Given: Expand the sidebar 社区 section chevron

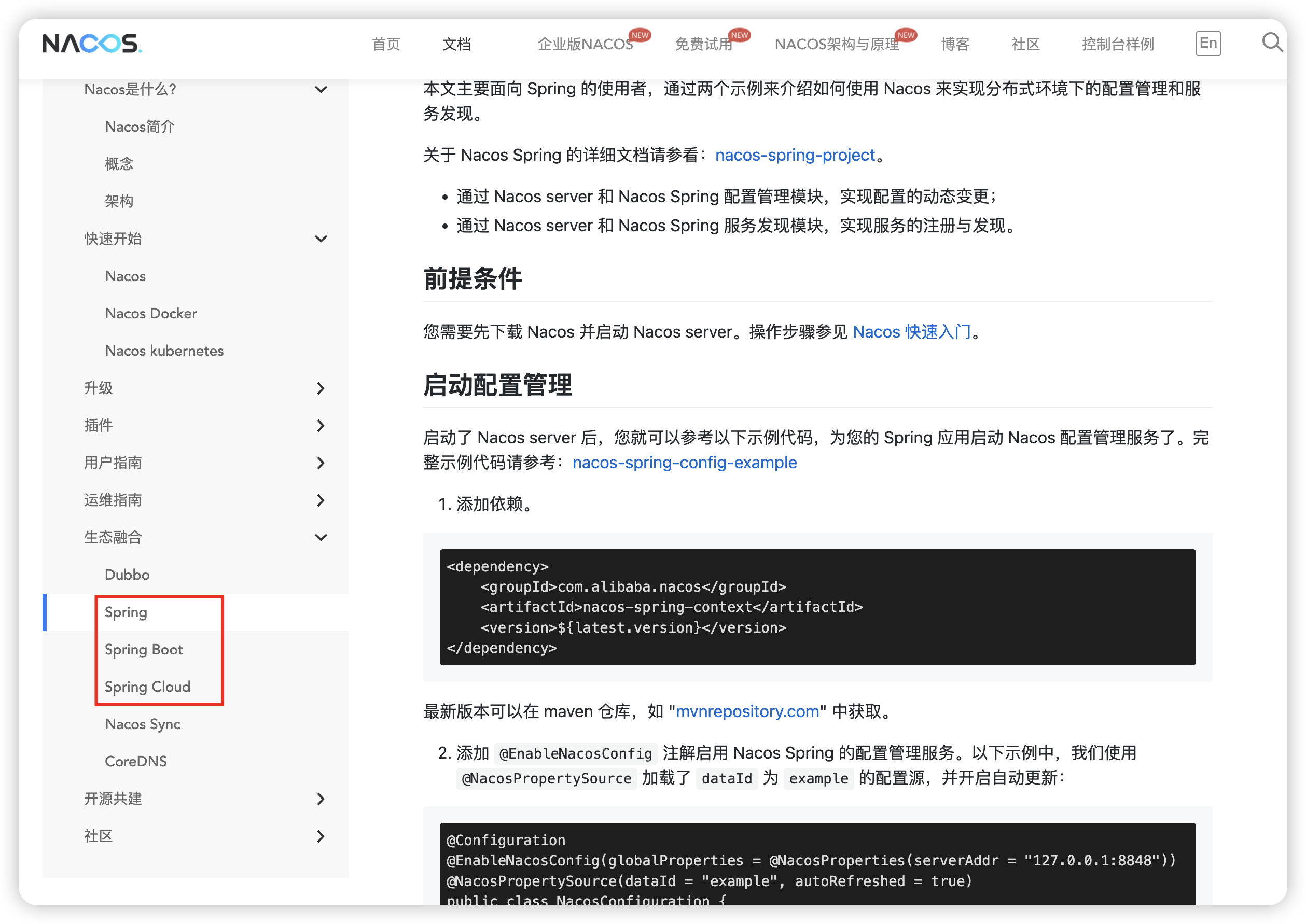Looking at the screenshot, I should pyautogui.click(x=321, y=836).
